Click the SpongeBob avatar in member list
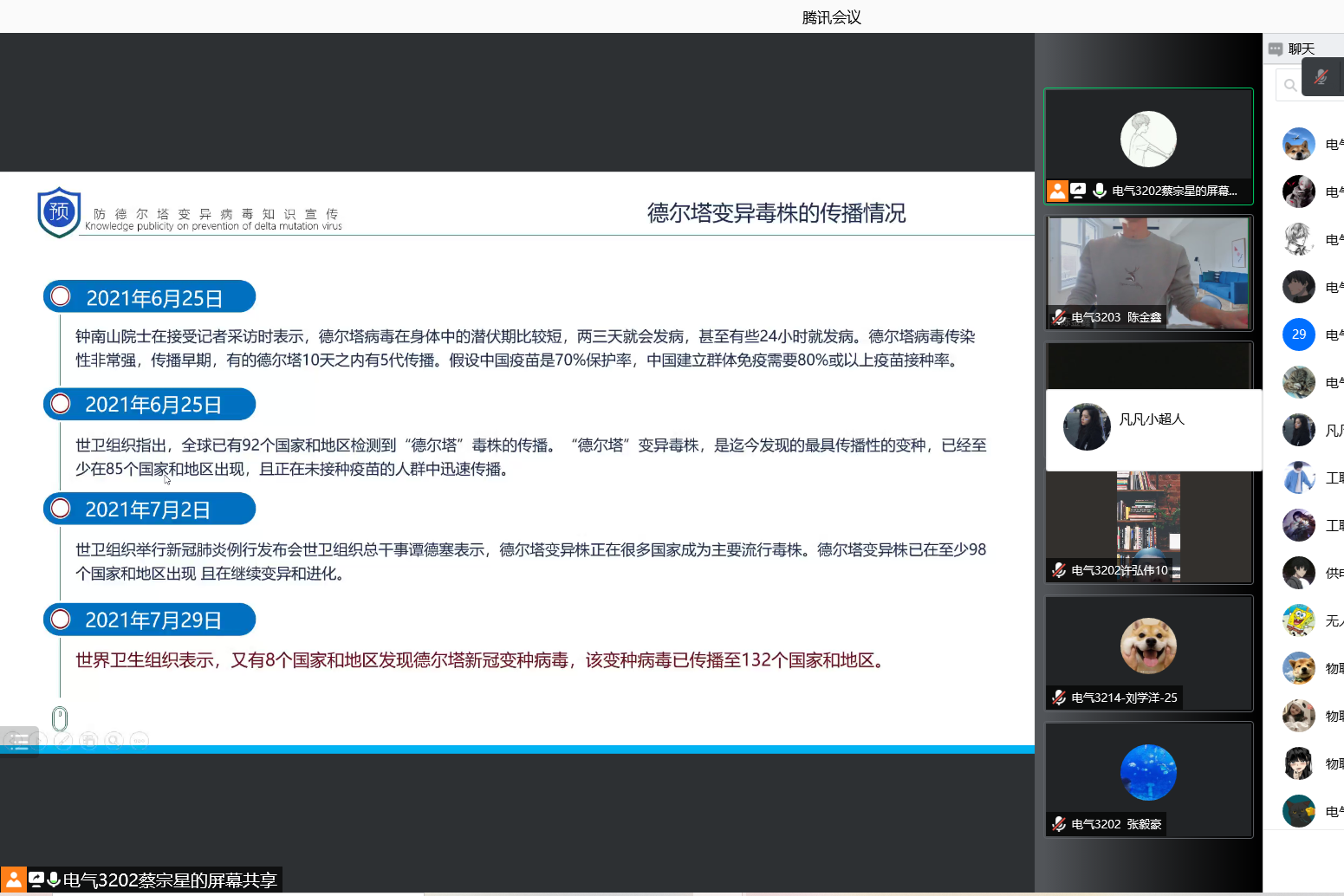The height and width of the screenshot is (896, 1344). 1298,620
